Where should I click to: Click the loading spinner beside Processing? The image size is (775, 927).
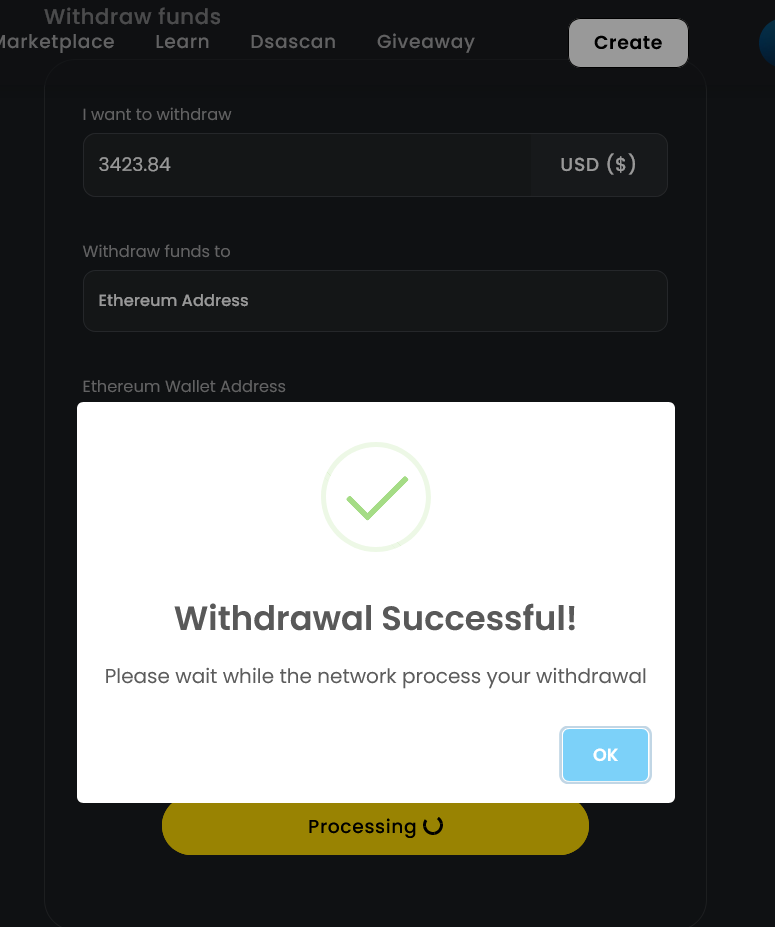click(433, 825)
